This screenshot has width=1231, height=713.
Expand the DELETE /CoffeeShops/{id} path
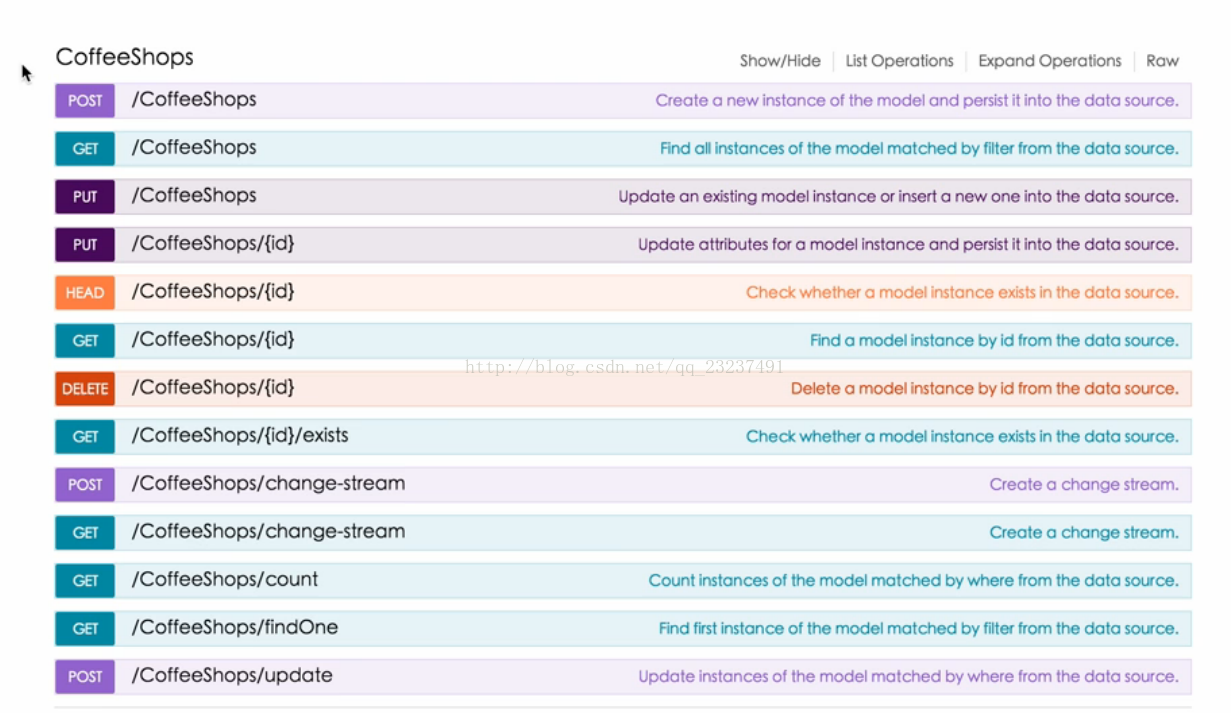[x=213, y=387]
